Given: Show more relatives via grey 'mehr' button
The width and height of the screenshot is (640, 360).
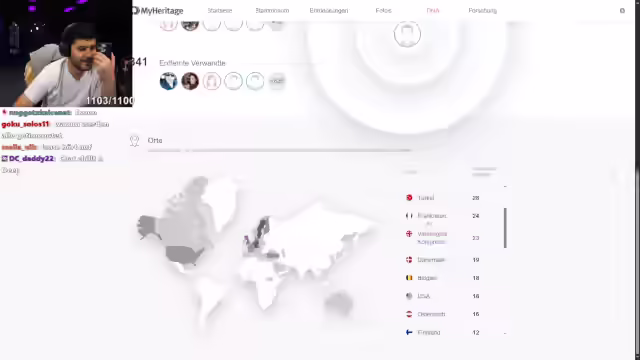Looking at the screenshot, I should (x=276, y=81).
